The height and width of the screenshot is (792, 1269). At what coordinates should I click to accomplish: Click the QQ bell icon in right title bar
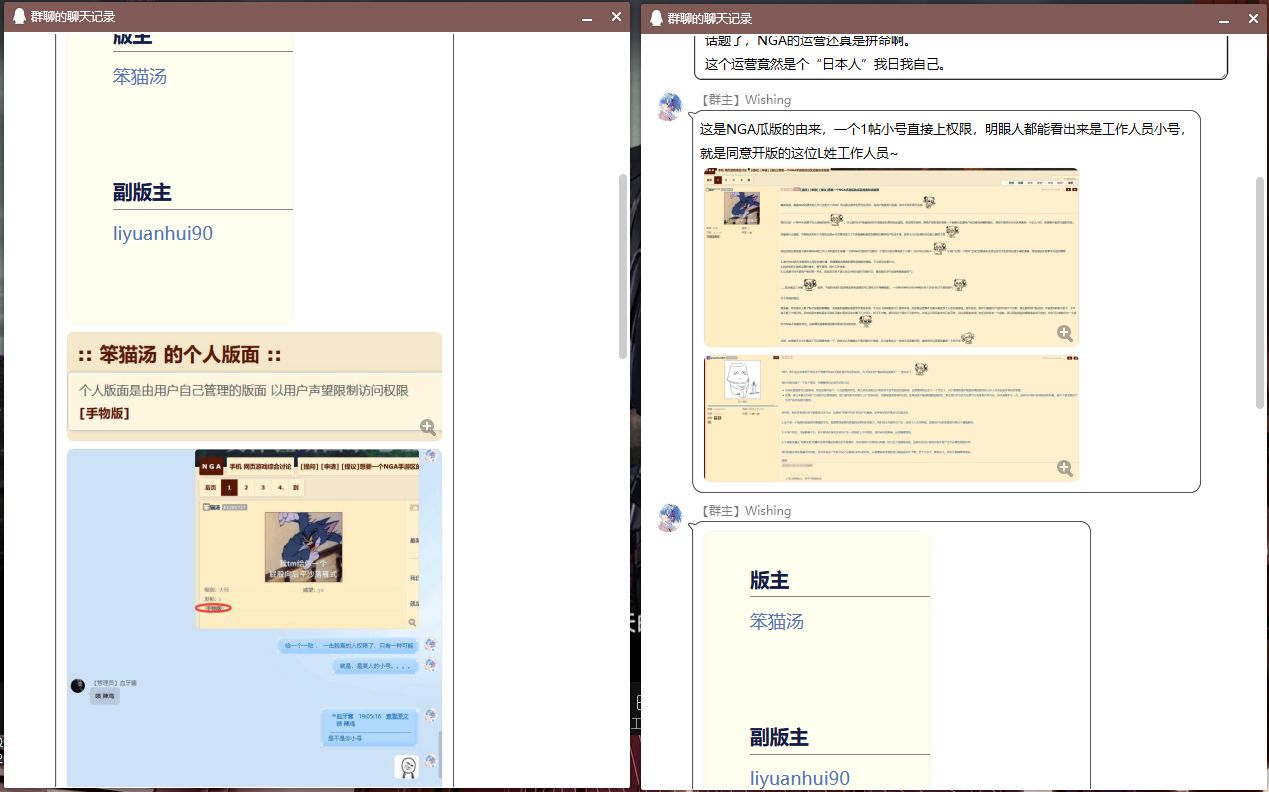coord(656,18)
